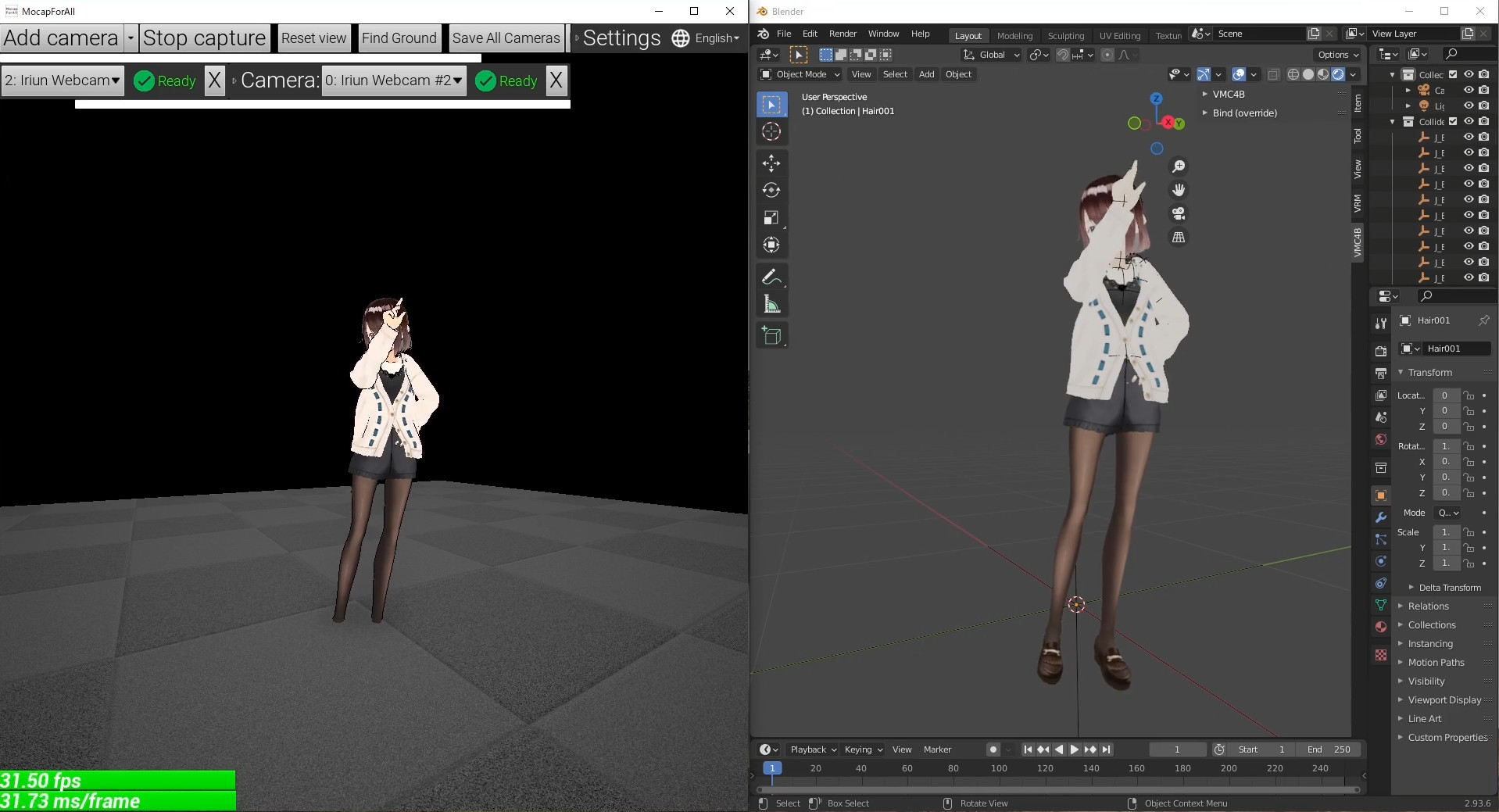
Task: Click the Stop capture button
Action: click(205, 38)
